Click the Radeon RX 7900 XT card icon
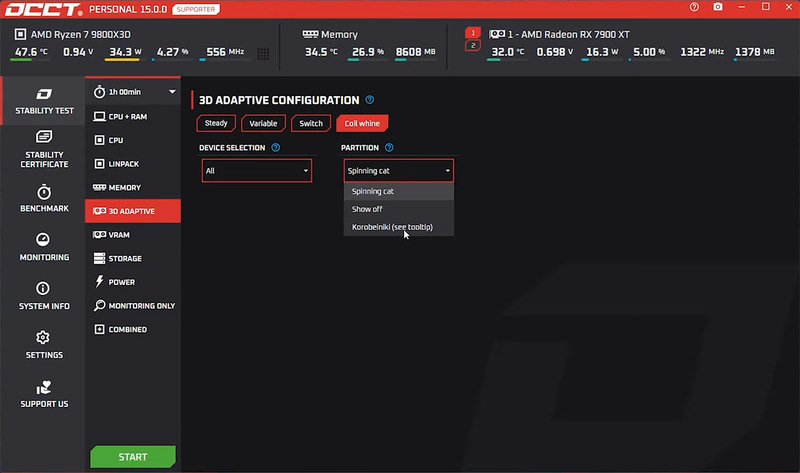Screen dimensions: 800x473 (497, 34)
